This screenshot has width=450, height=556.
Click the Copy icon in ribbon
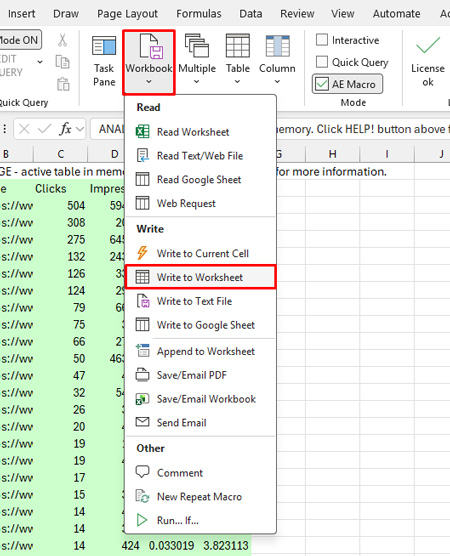(62, 62)
